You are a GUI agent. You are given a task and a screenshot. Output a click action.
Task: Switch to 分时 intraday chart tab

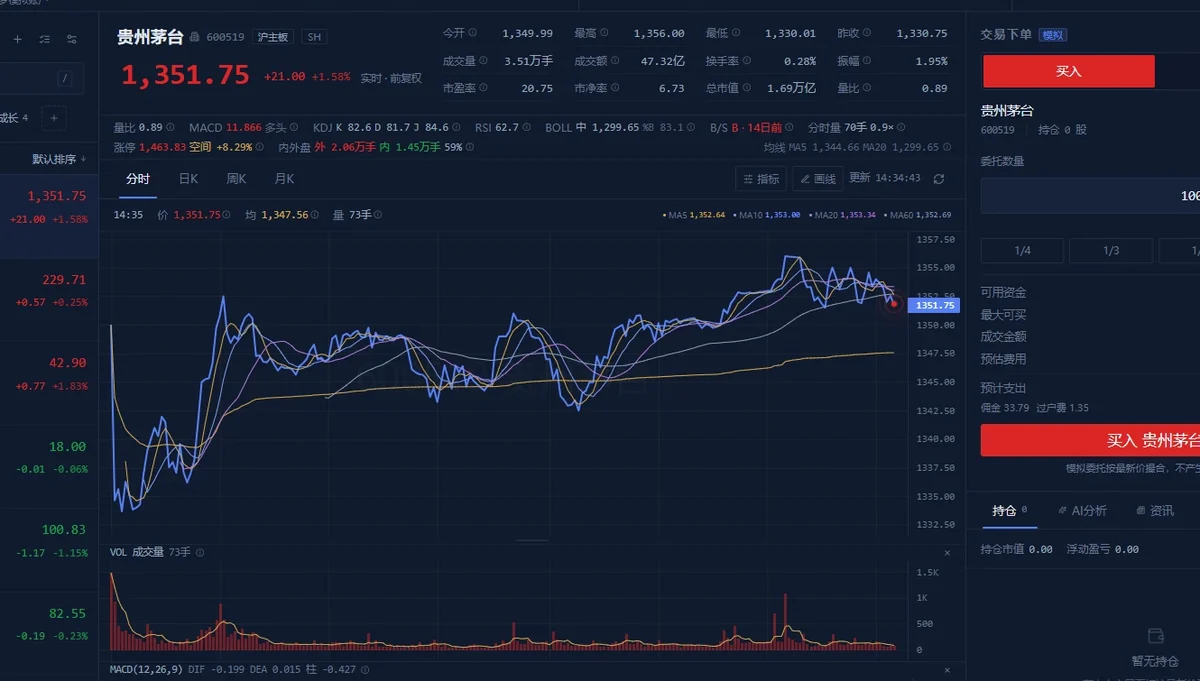pos(138,179)
